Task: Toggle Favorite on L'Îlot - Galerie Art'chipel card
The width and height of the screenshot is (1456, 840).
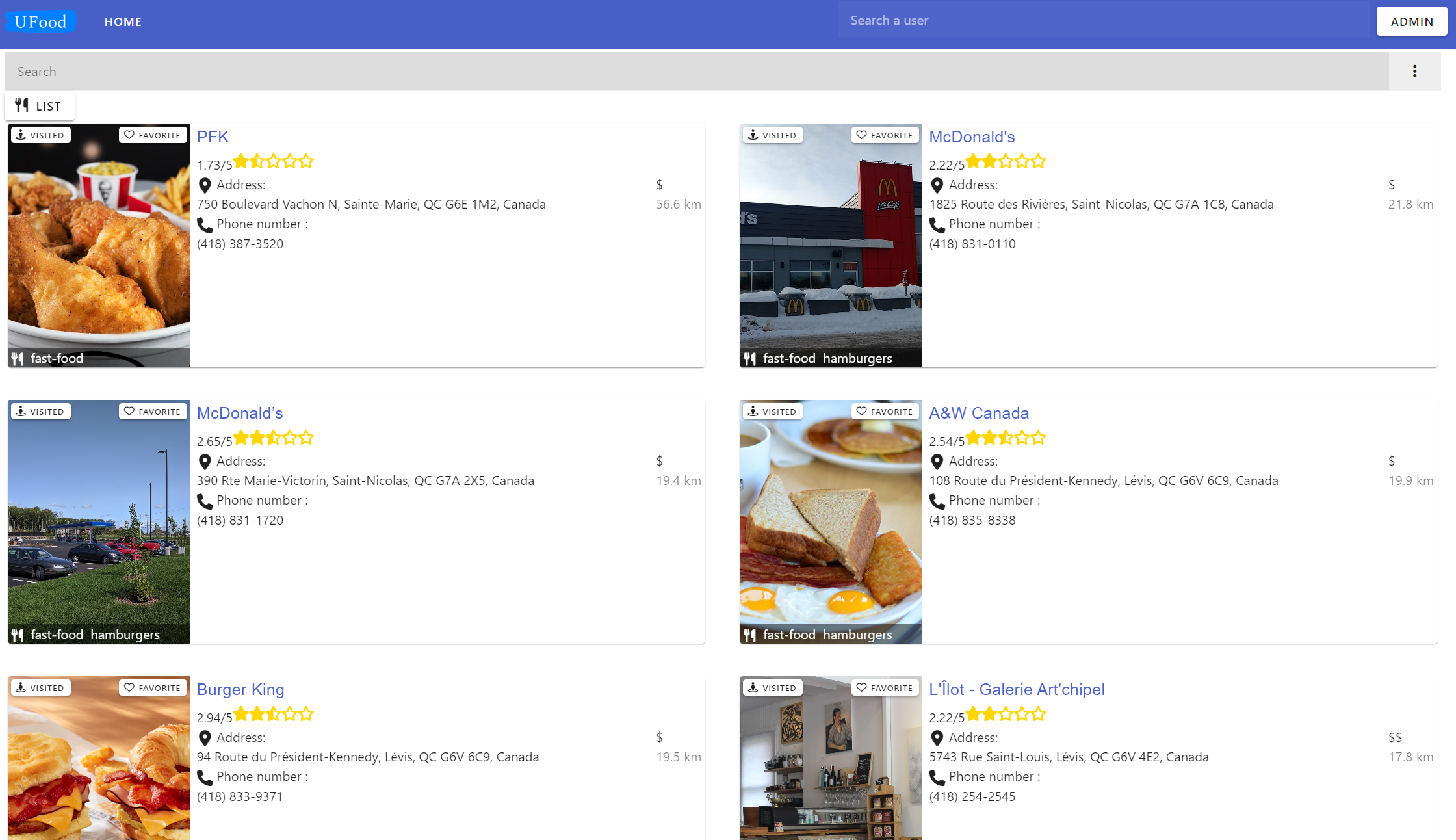Action: pos(885,688)
